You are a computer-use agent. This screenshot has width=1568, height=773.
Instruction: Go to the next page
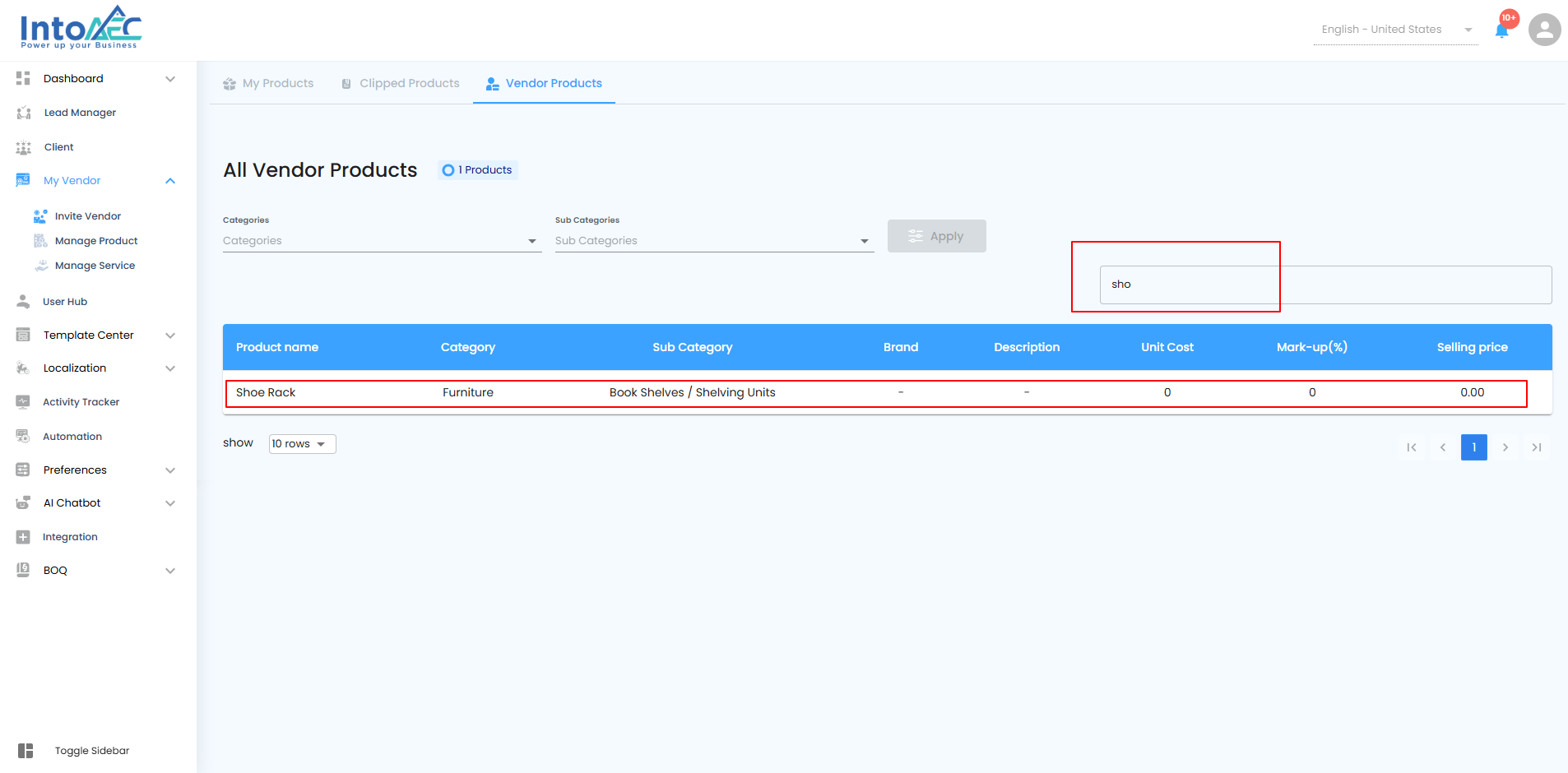1505,447
